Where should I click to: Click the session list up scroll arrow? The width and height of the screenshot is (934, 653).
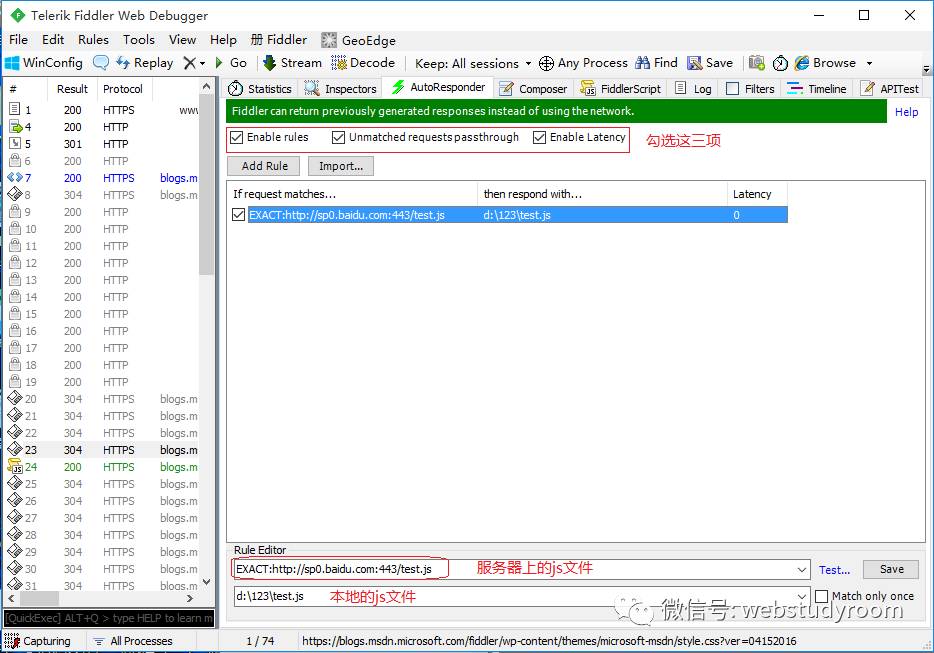pyautogui.click(x=206, y=86)
